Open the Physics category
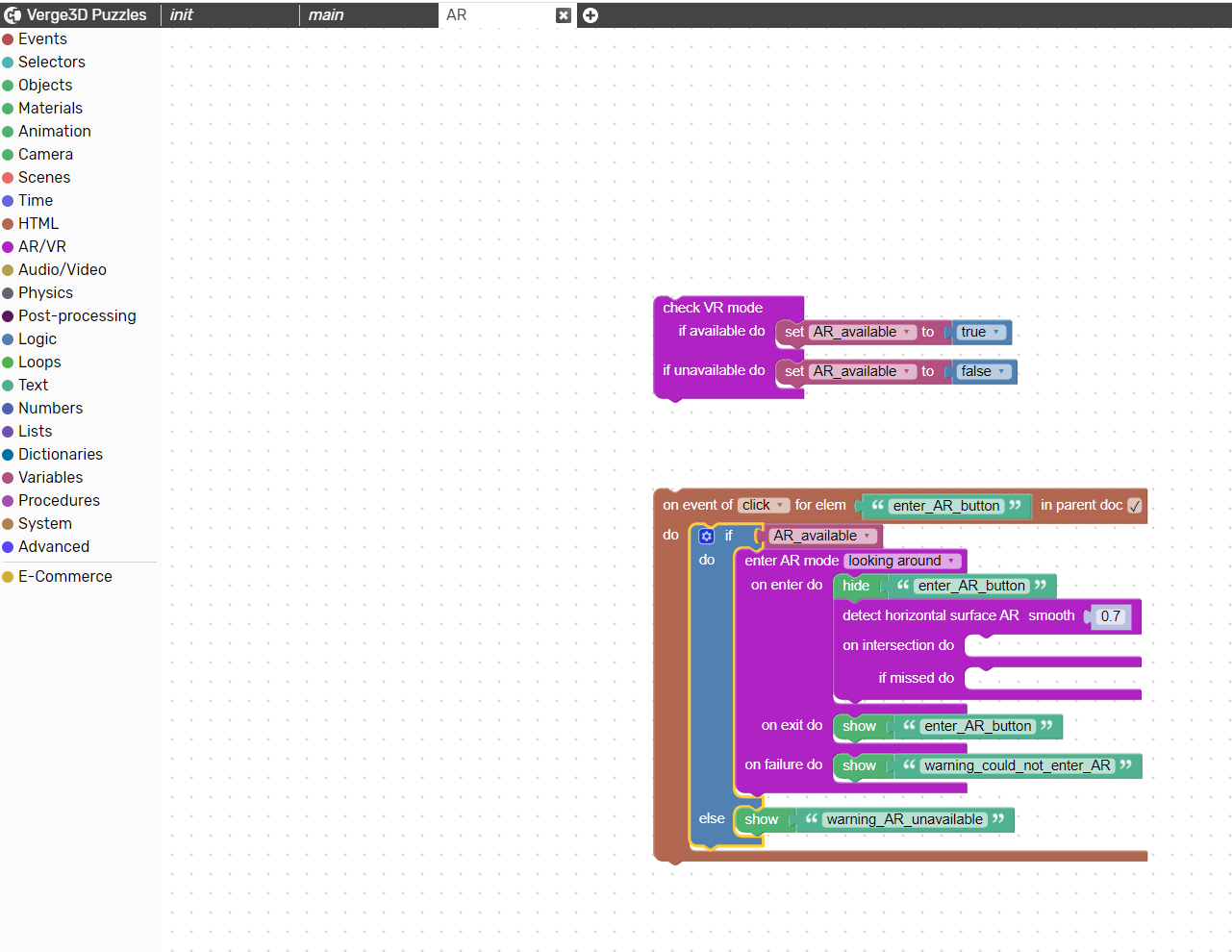Viewport: 1232px width, 952px height. tap(45, 292)
